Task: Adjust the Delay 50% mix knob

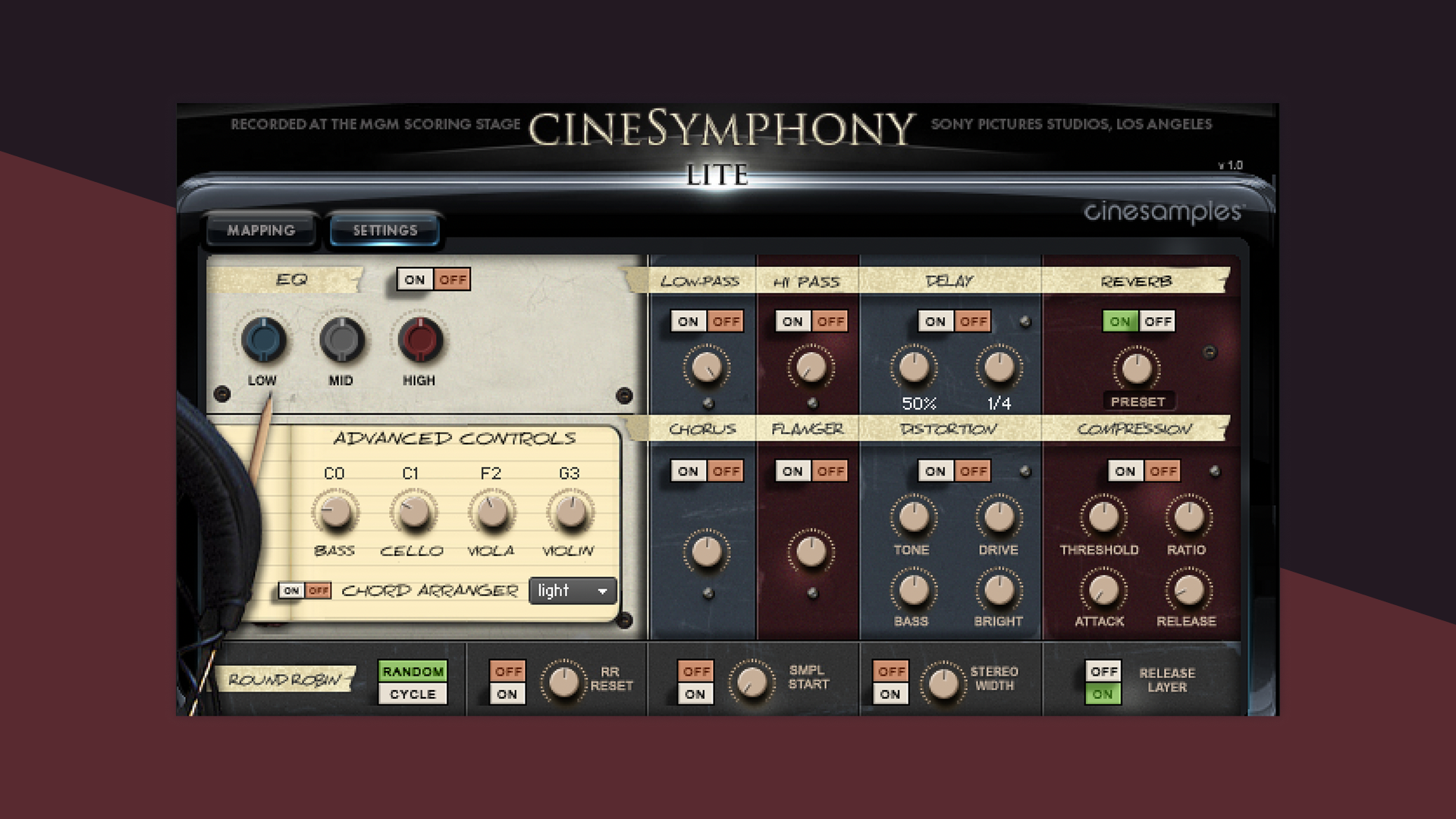Action: (913, 369)
